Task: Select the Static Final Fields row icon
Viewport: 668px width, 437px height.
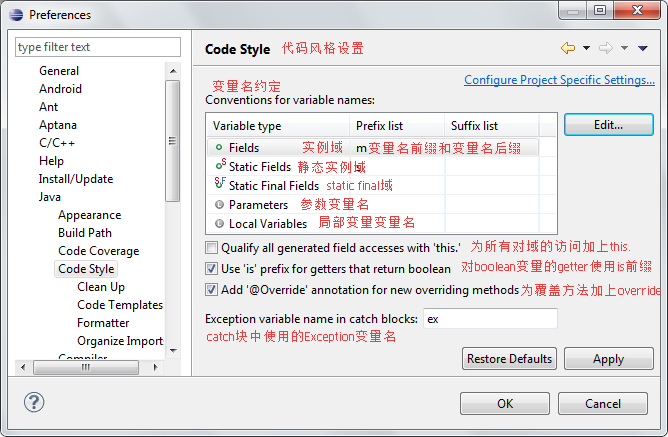Action: click(220, 185)
